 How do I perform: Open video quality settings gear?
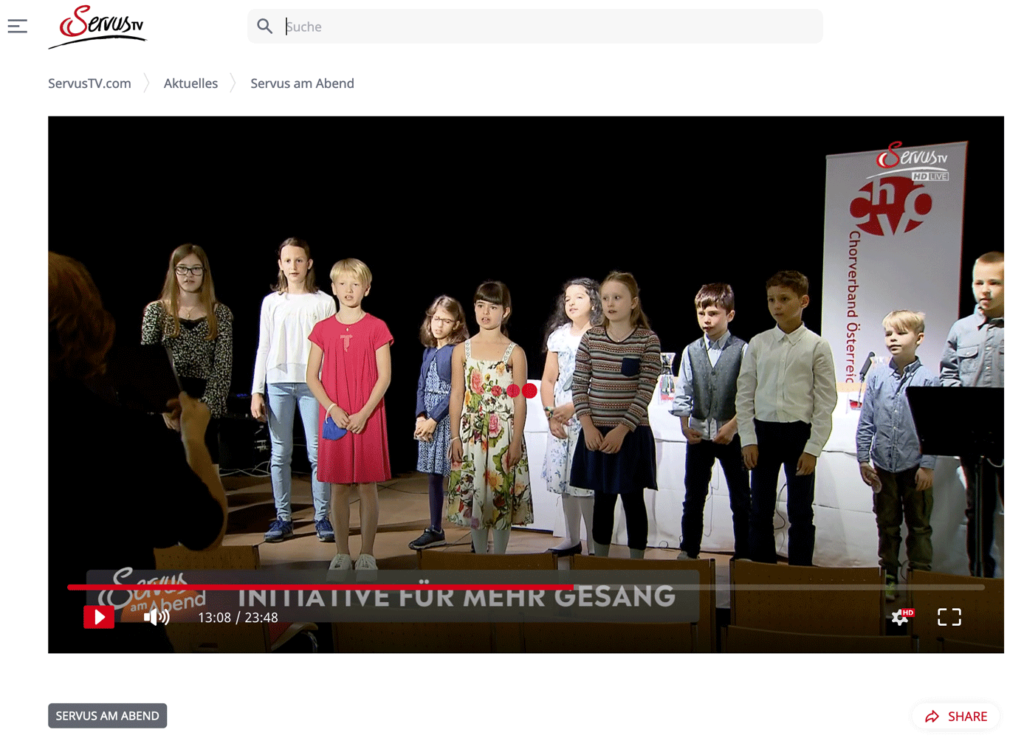[x=901, y=617]
